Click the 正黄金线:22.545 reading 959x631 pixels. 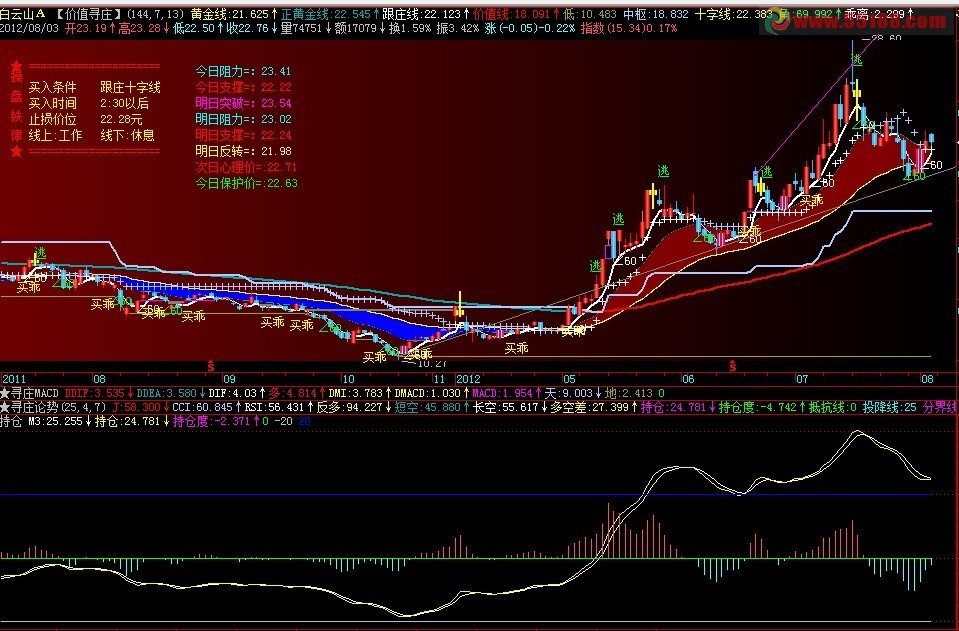[325, 13]
